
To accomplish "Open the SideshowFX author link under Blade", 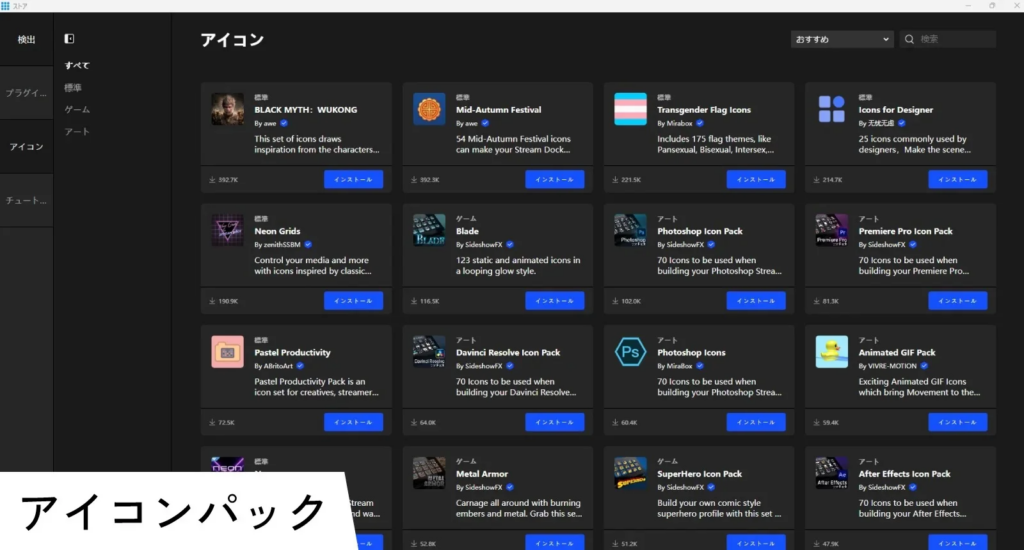I will pyautogui.click(x=484, y=244).
